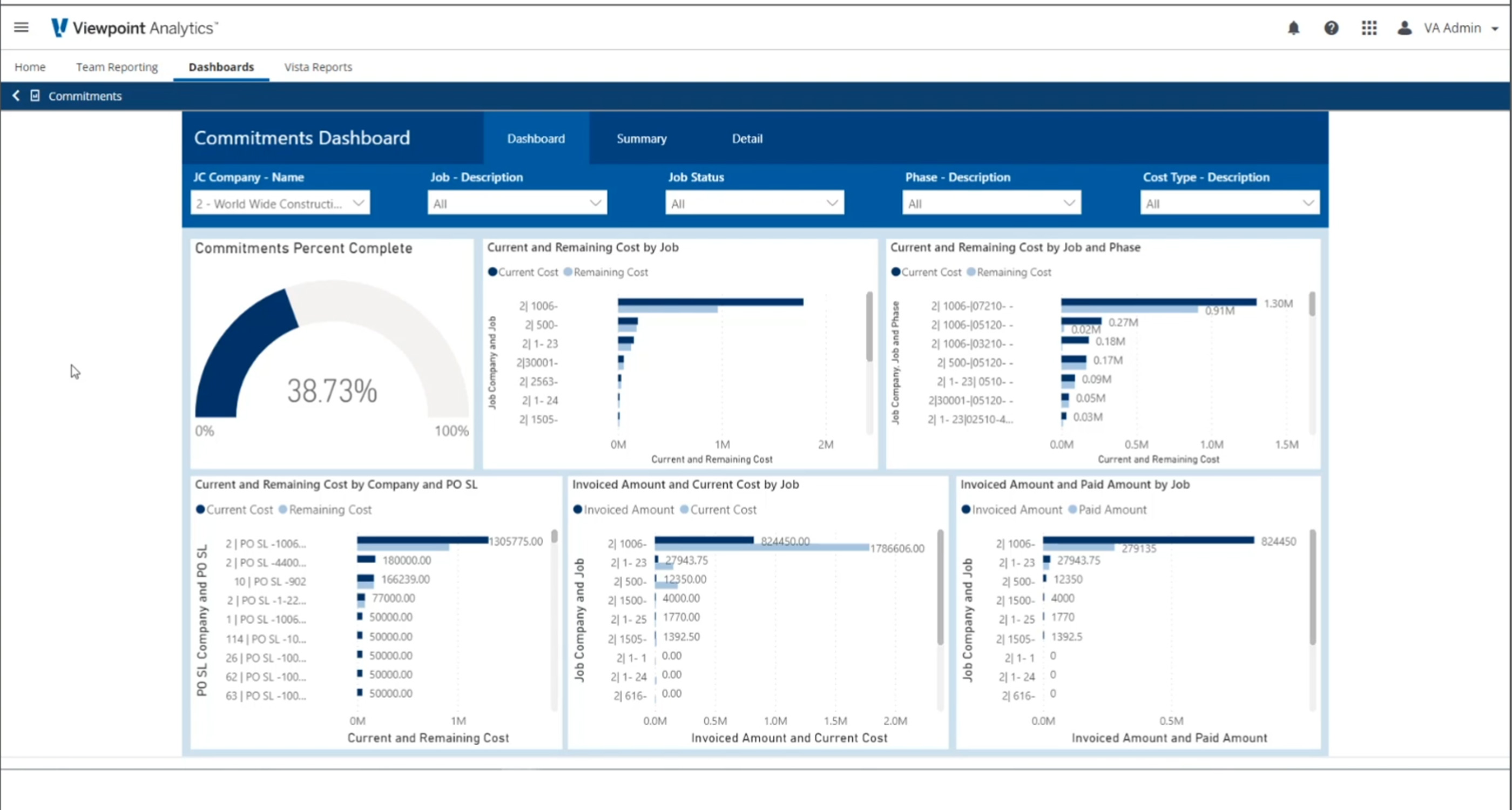Image resolution: width=1512 pixels, height=810 pixels.
Task: Click the Commitments report page icon
Action: [x=35, y=96]
